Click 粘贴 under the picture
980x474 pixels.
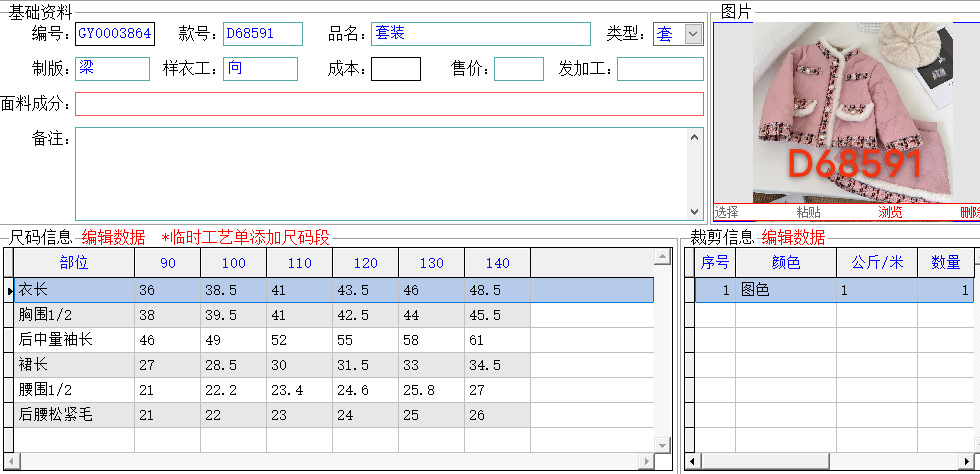point(808,212)
